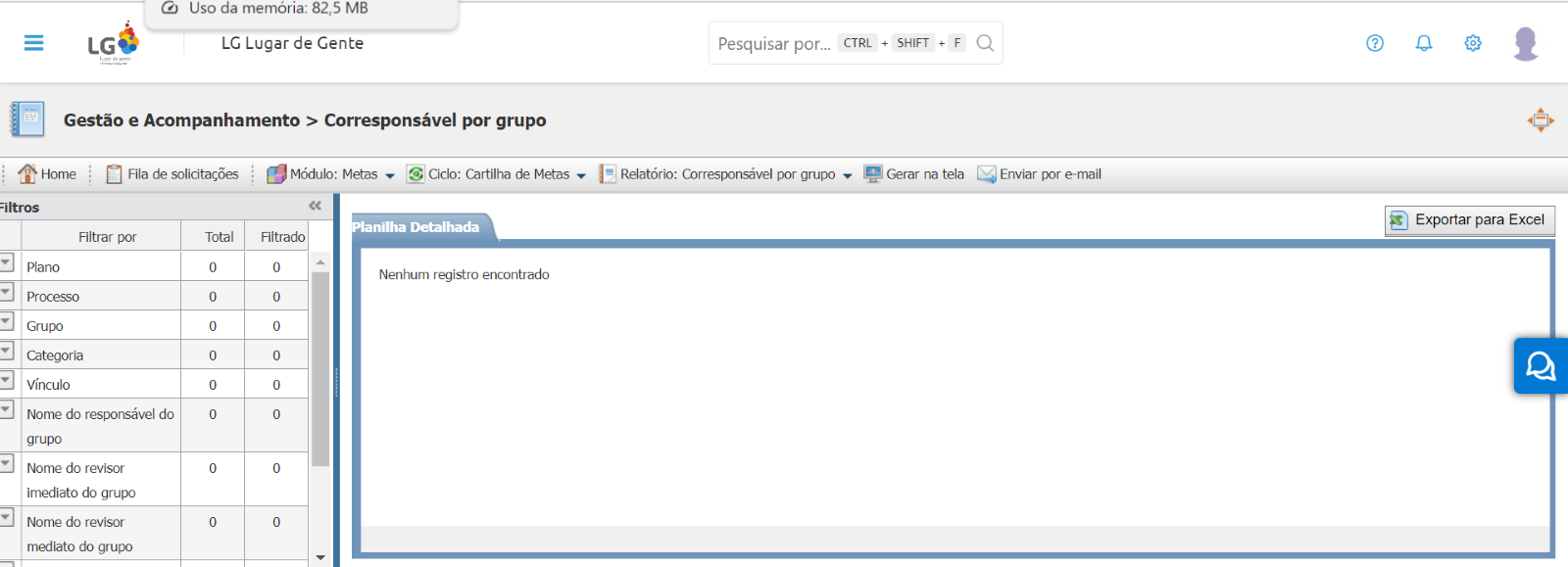Click the Uso da memória popup

pyautogui.click(x=302, y=14)
